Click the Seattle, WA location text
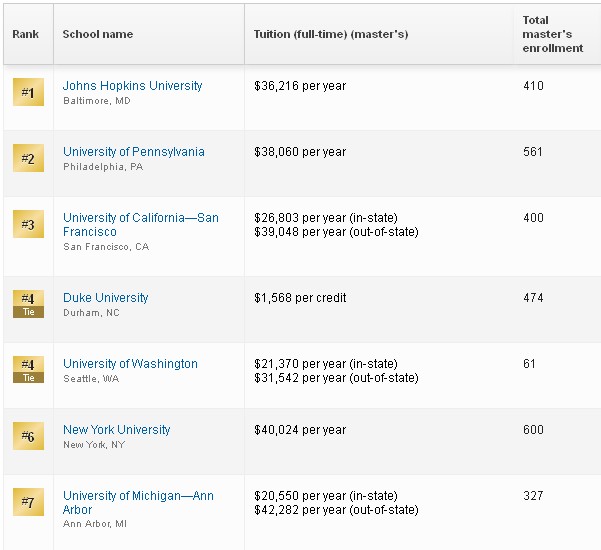Screen dimensions: 601x550 click(x=91, y=379)
